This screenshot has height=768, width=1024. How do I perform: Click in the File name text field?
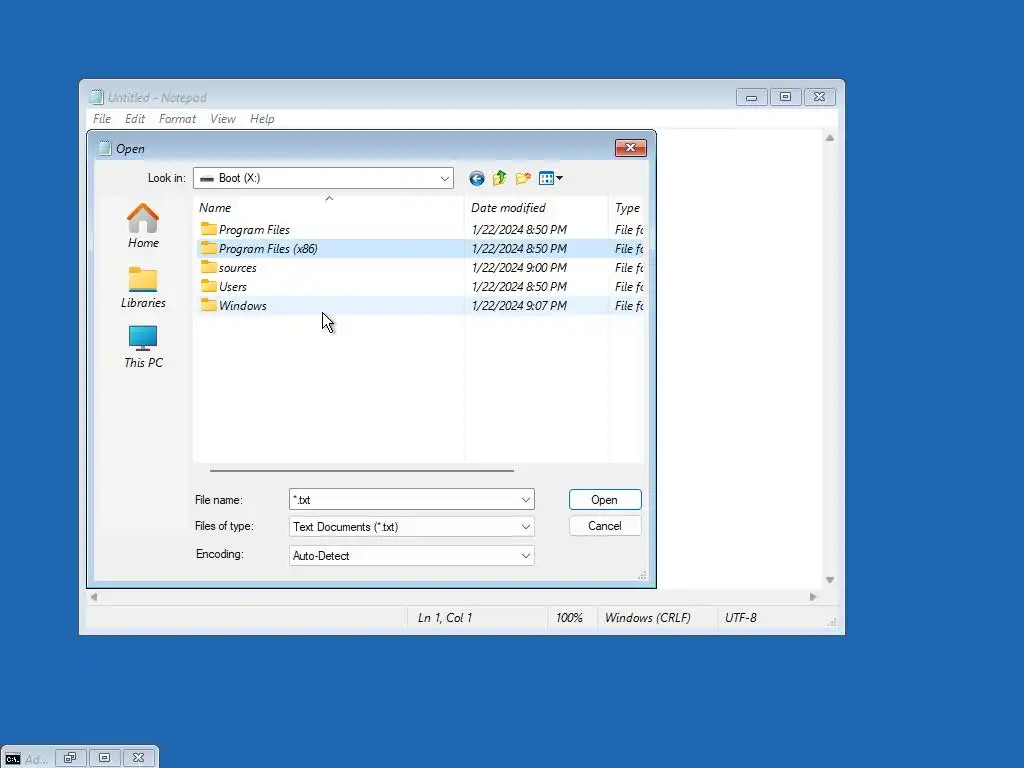point(404,500)
